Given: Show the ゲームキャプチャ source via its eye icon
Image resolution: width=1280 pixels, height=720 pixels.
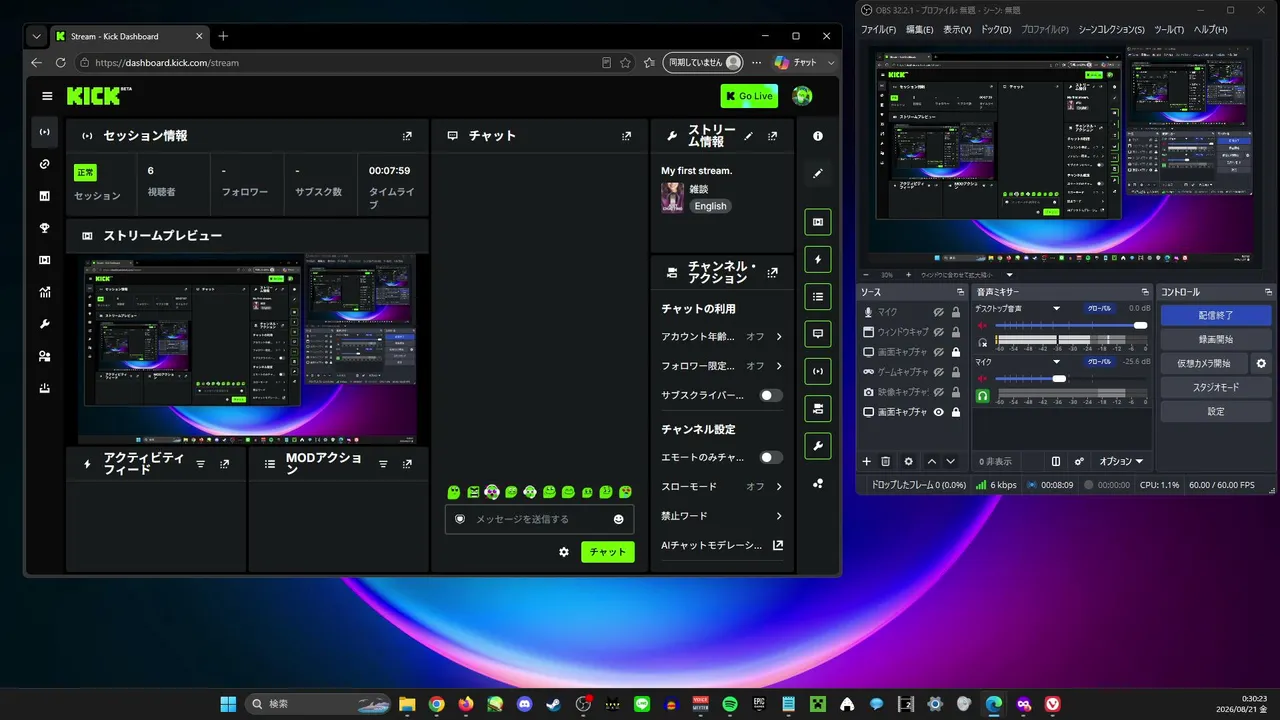Looking at the screenshot, I should pyautogui.click(x=939, y=372).
